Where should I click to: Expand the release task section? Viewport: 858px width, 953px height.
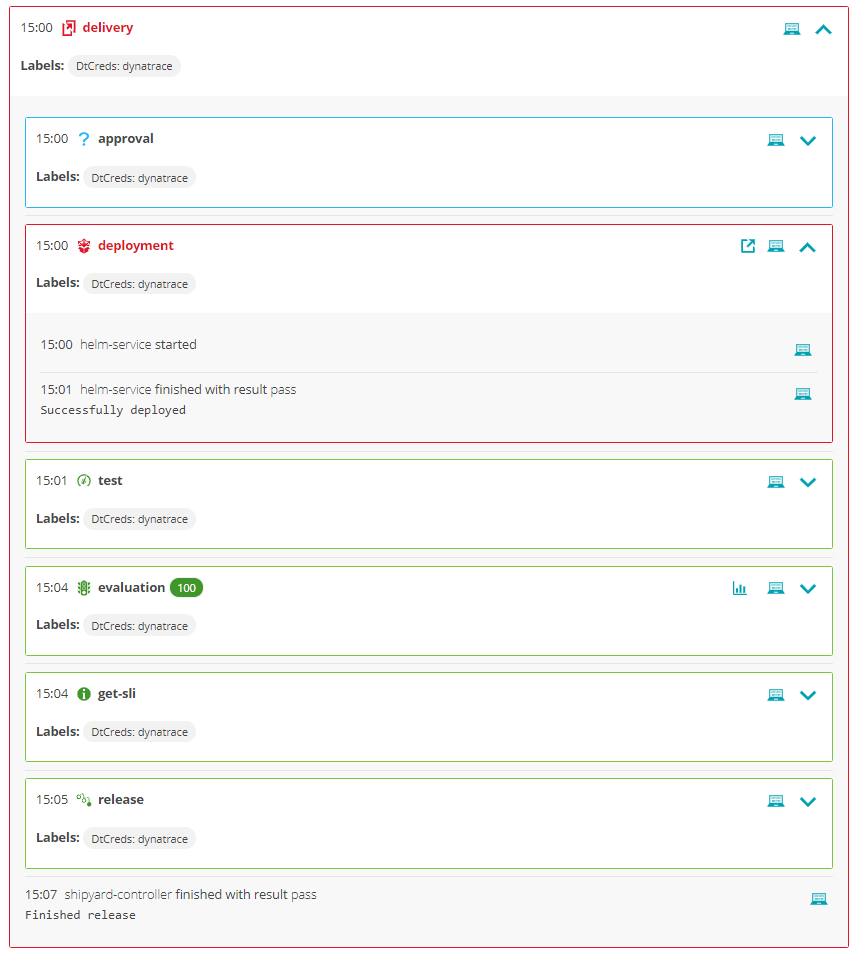point(808,801)
